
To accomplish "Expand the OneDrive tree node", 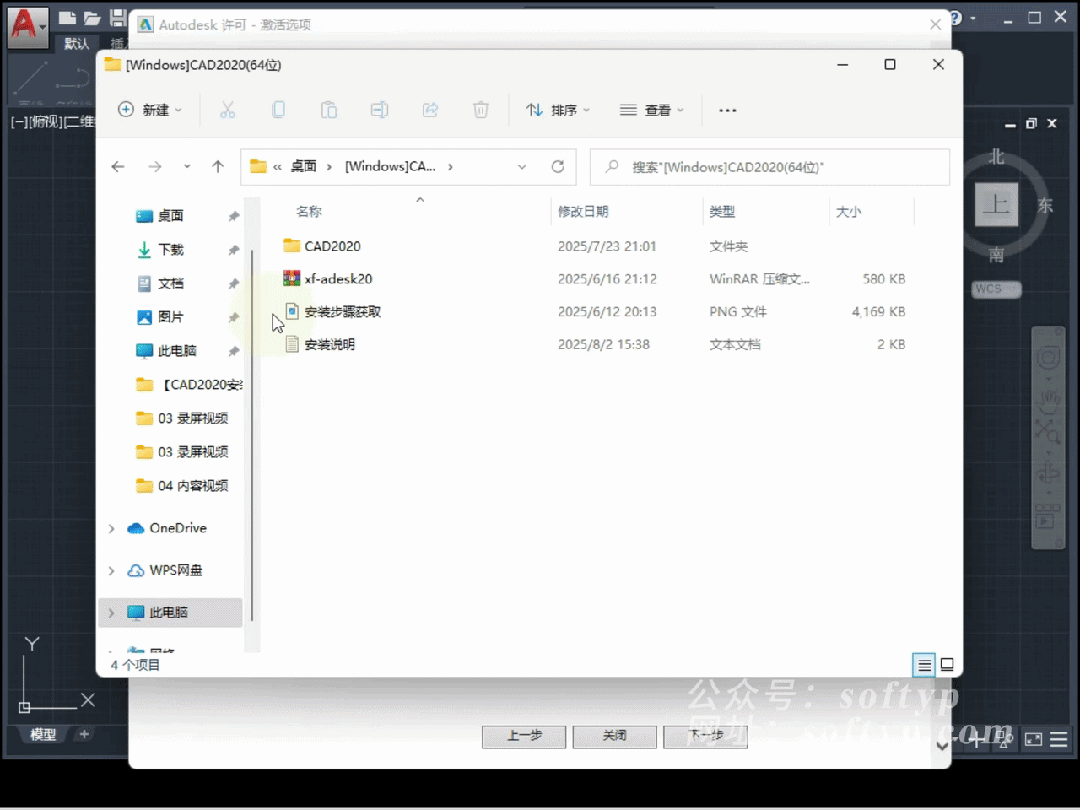I will (x=112, y=528).
